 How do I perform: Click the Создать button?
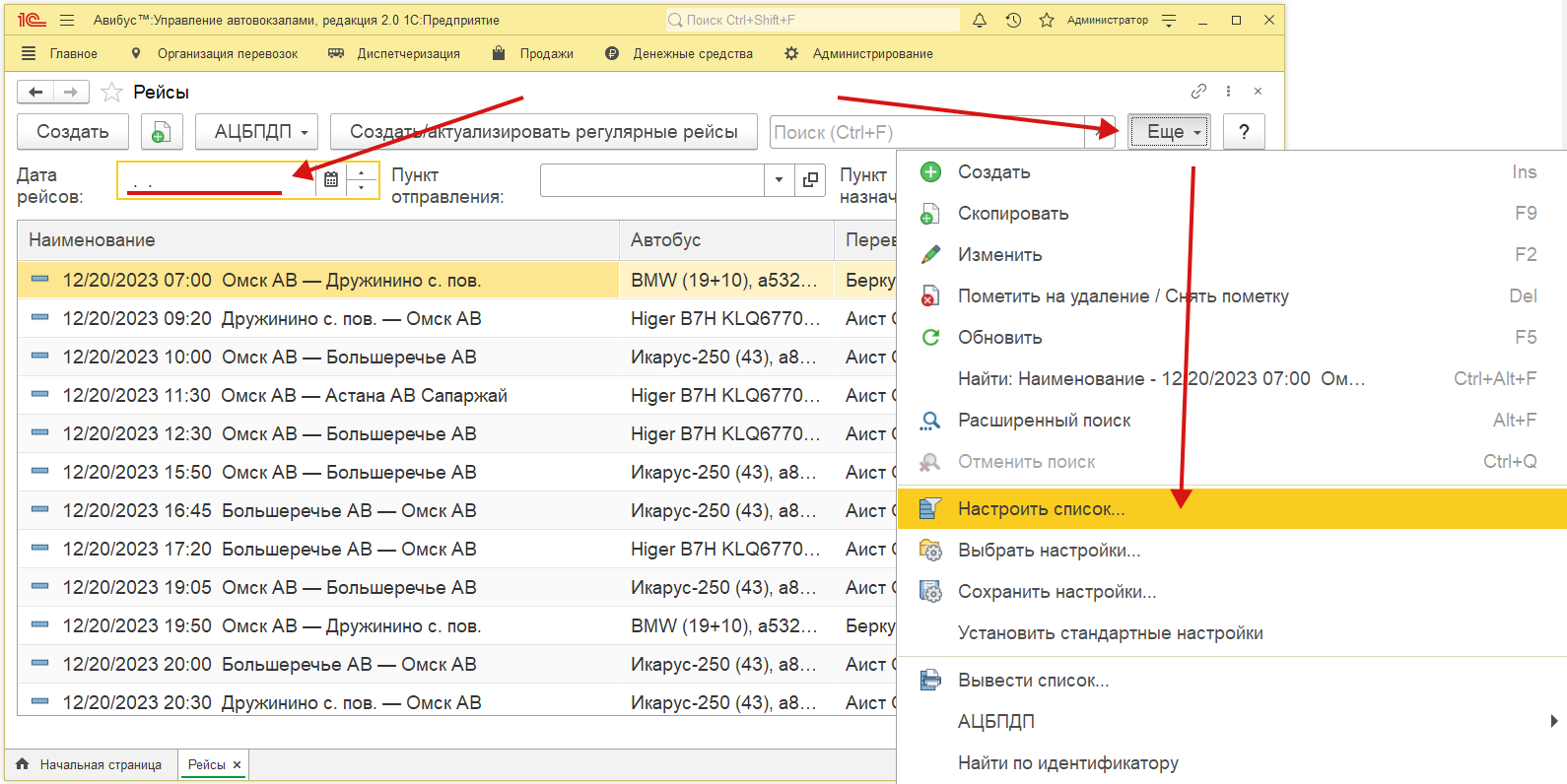click(x=73, y=132)
